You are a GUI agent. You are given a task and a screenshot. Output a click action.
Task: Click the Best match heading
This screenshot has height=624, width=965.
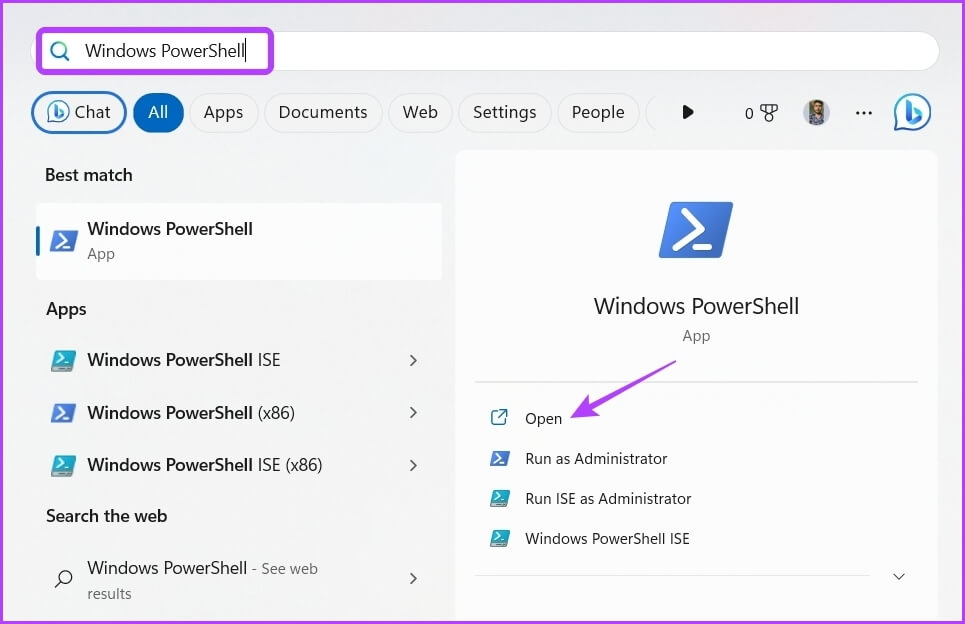point(89,175)
